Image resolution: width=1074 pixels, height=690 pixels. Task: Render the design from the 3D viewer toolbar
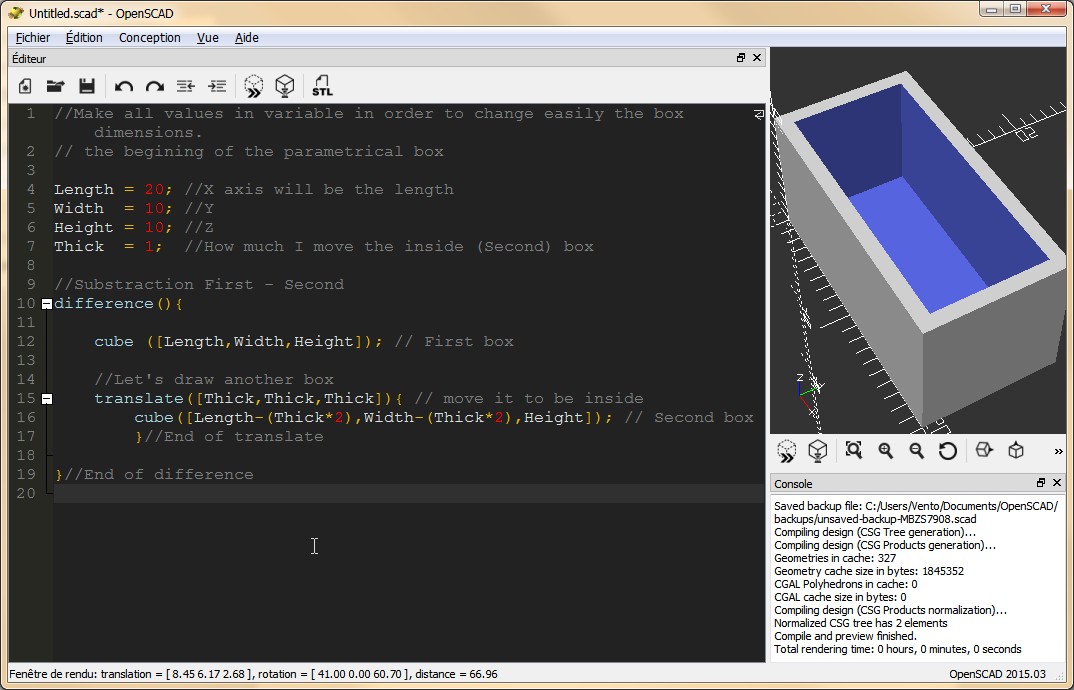(x=817, y=451)
